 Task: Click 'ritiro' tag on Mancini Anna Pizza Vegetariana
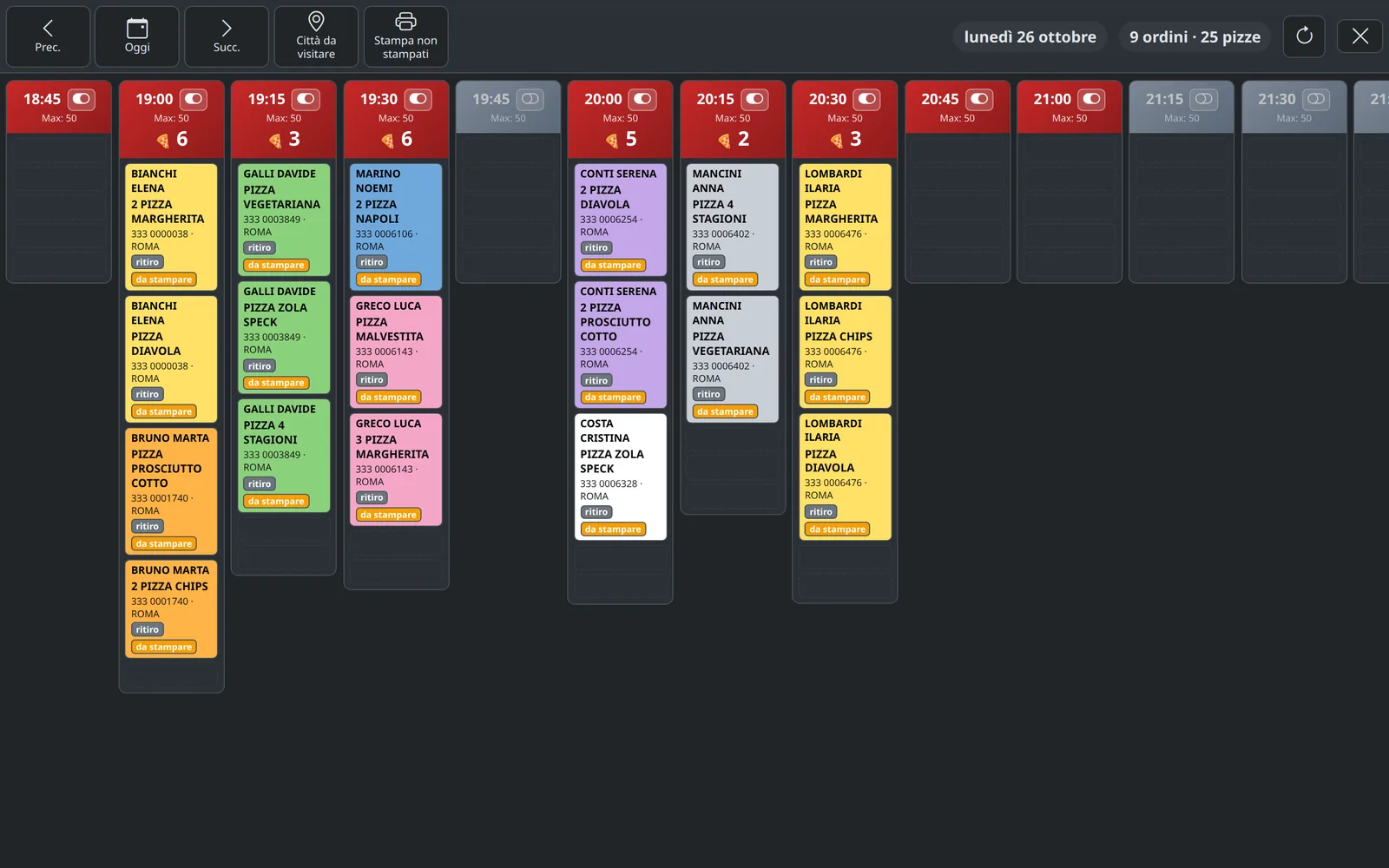[708, 394]
